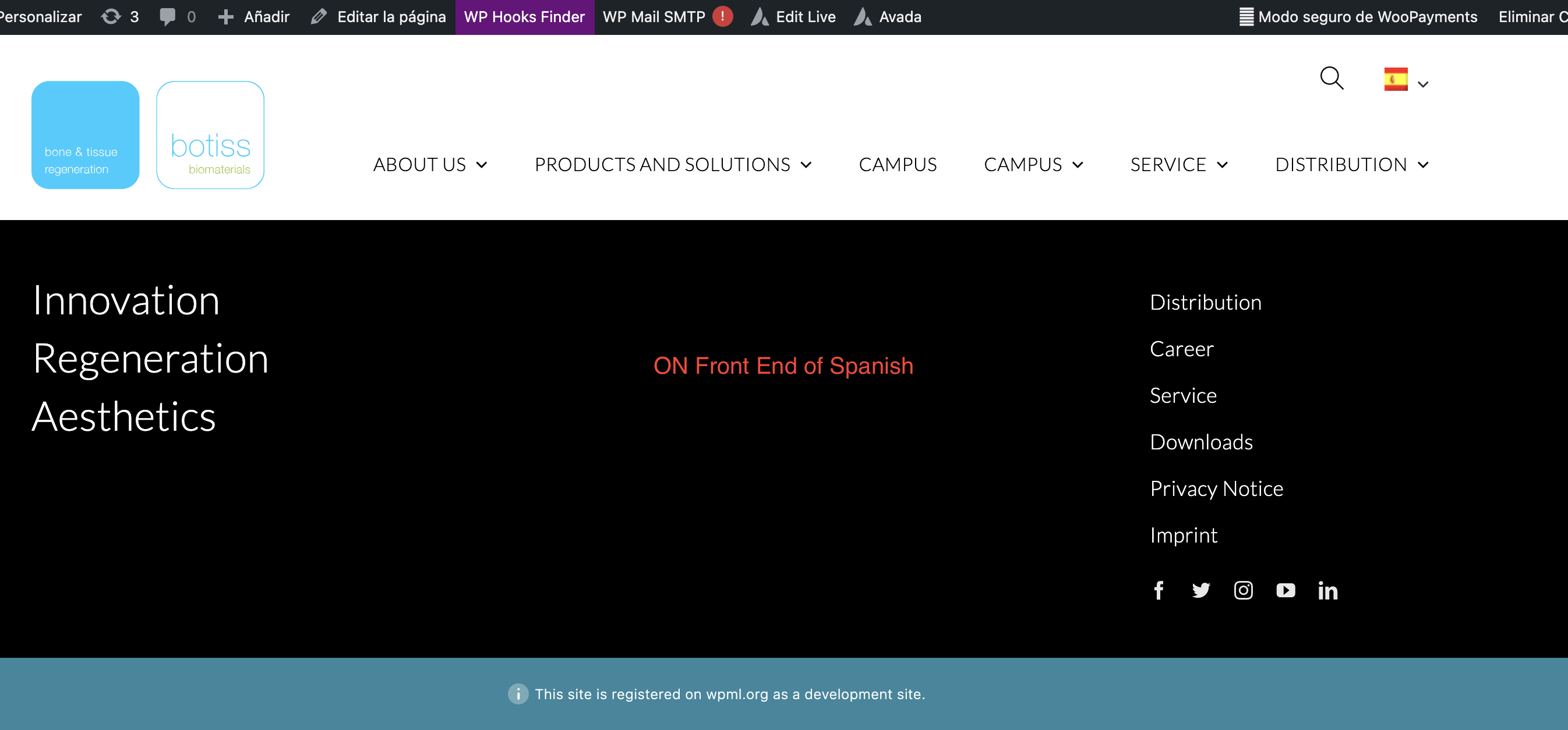This screenshot has width=1568, height=730.
Task: Click the updates count 3
Action: [x=135, y=16]
